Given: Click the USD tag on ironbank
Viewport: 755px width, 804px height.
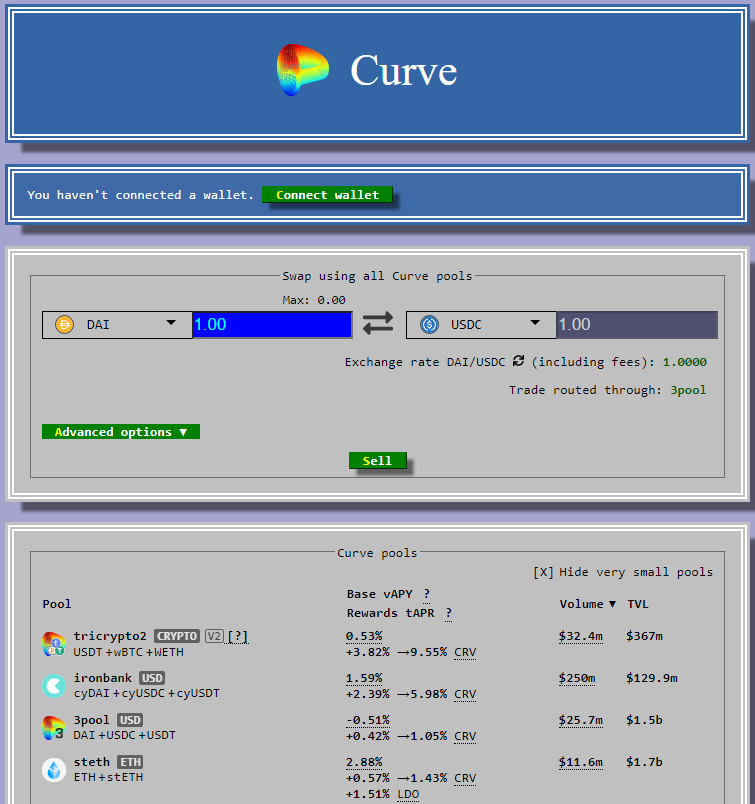Looking at the screenshot, I should pyautogui.click(x=152, y=678).
